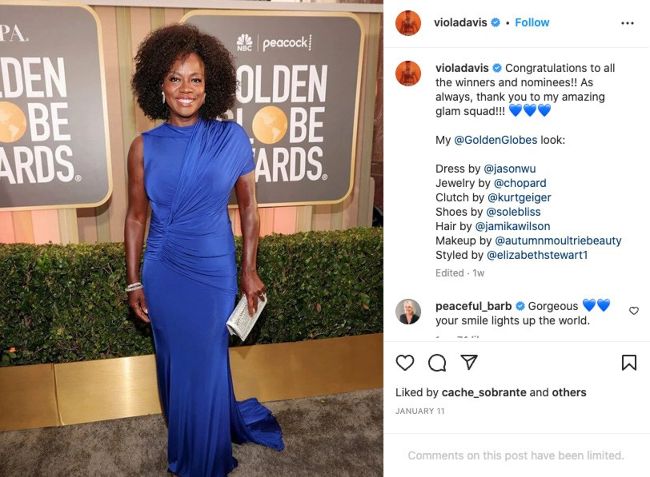Open the @chopard jewelry mention
Screen dimensions: 650x477
click(x=520, y=183)
